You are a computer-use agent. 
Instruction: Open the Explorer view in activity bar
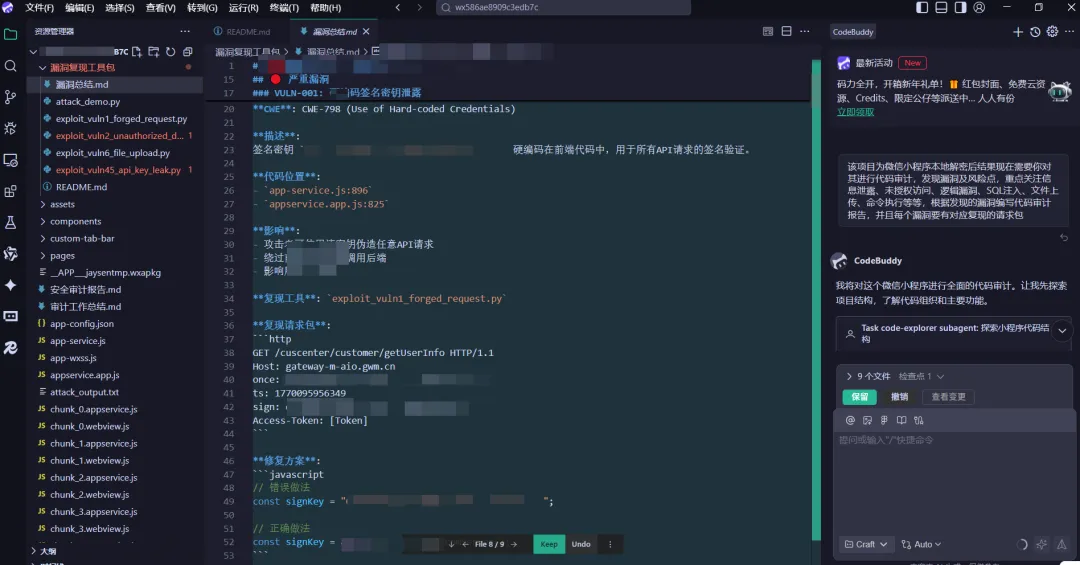(10, 34)
